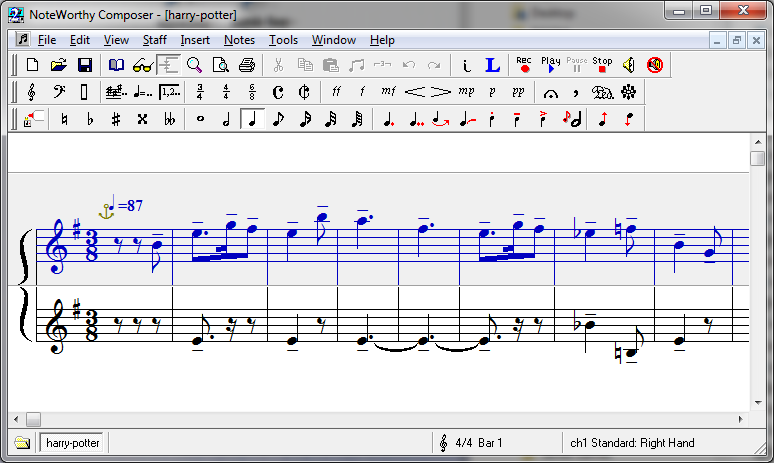Image resolution: width=774 pixels, height=463 pixels.
Task: Insert forte f dynamic
Action: 362,91
